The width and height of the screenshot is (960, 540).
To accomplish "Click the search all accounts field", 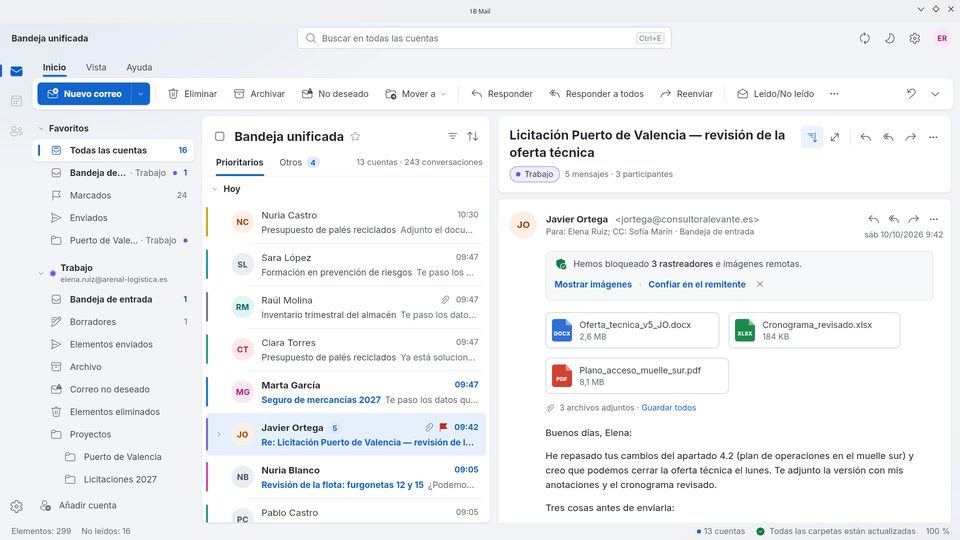I will 484,38.
